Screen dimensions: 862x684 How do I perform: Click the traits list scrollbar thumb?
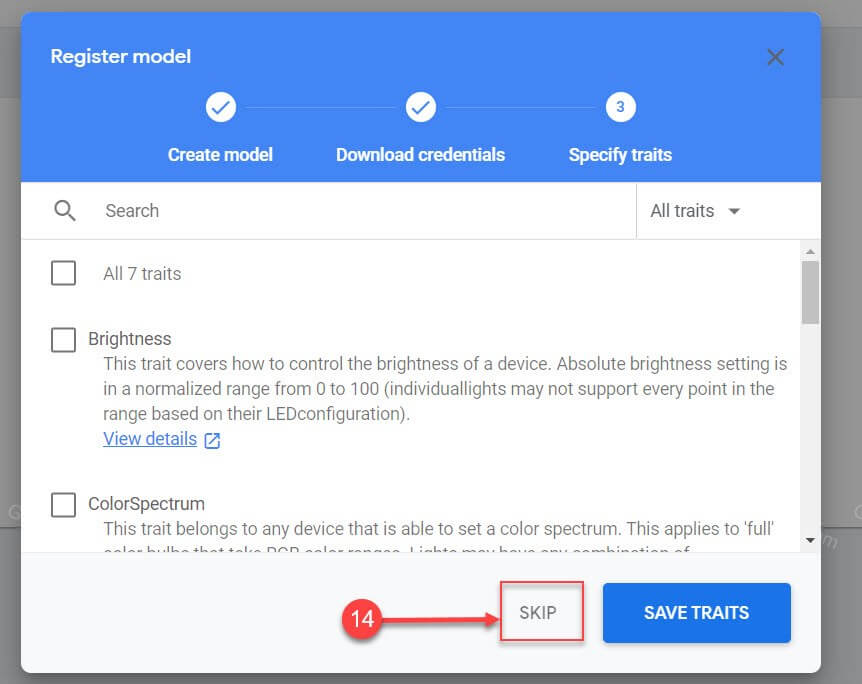coord(810,292)
